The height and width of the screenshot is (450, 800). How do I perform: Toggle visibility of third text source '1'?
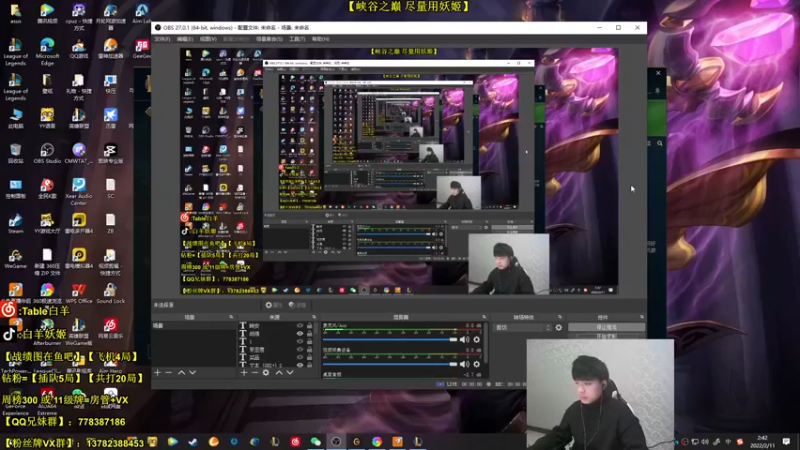pyautogui.click(x=300, y=341)
